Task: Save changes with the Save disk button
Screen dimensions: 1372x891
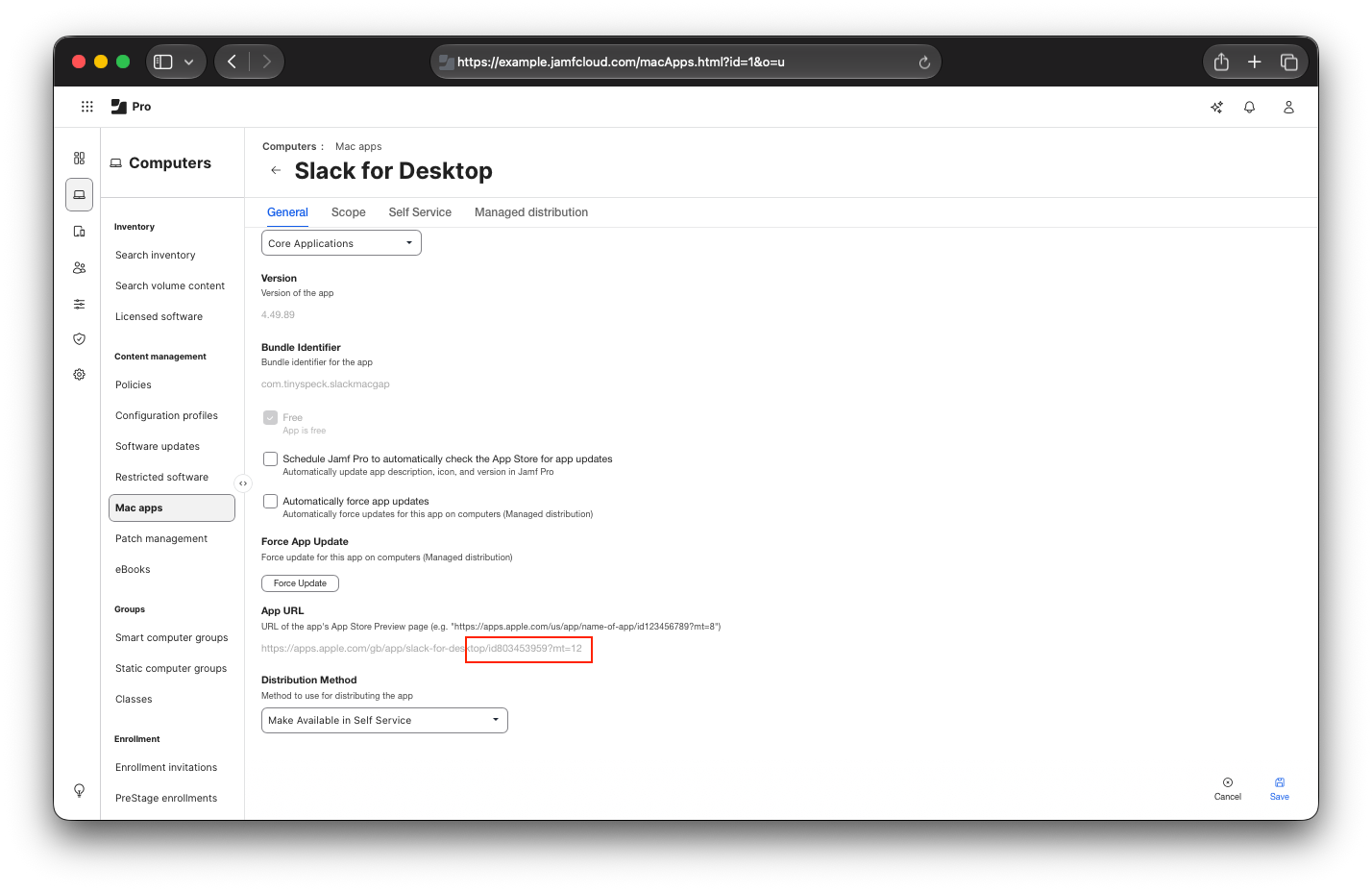Action: coord(1280,788)
